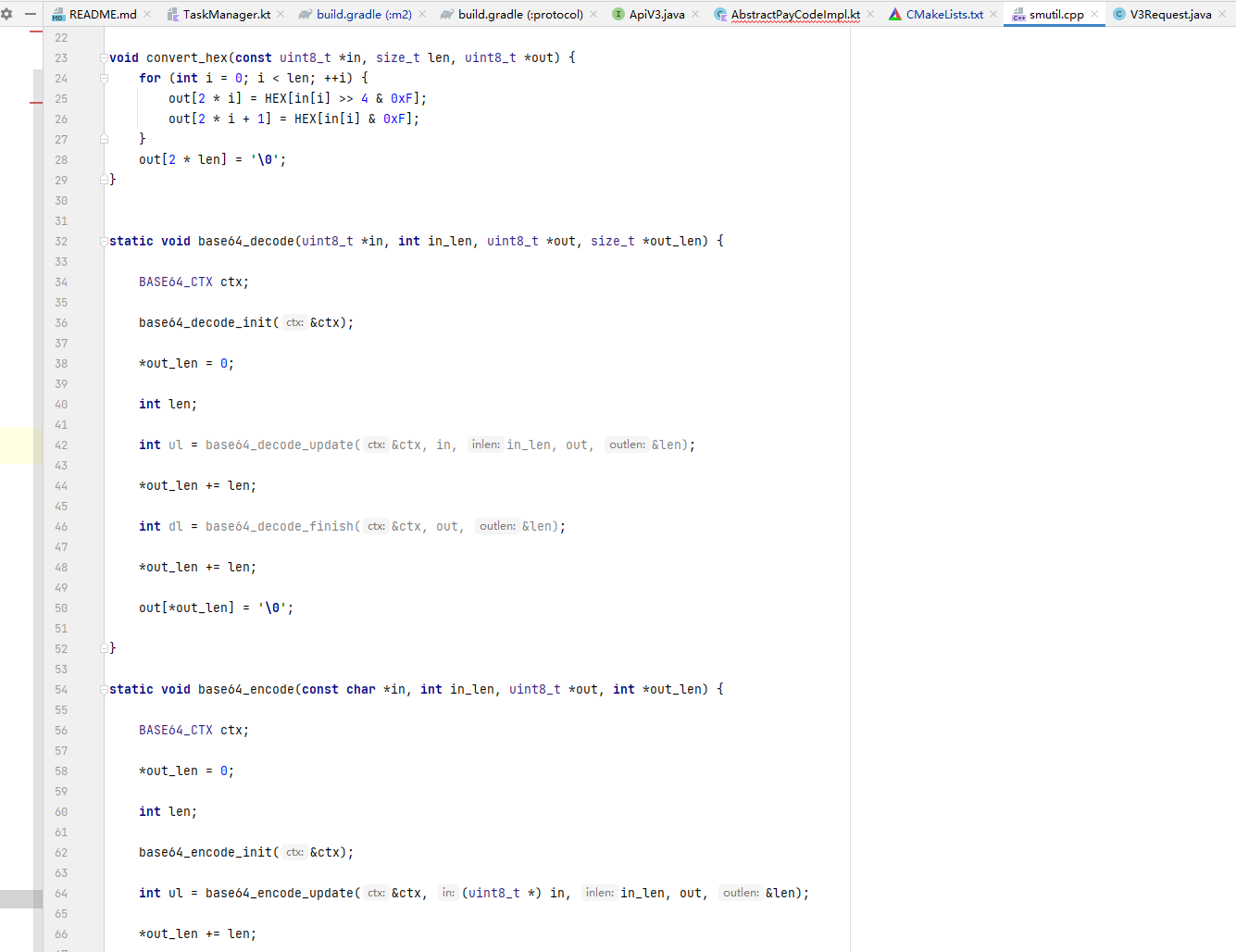The width and height of the screenshot is (1236, 952).
Task: Click the outlen: hint on line 46
Action: [x=497, y=526]
